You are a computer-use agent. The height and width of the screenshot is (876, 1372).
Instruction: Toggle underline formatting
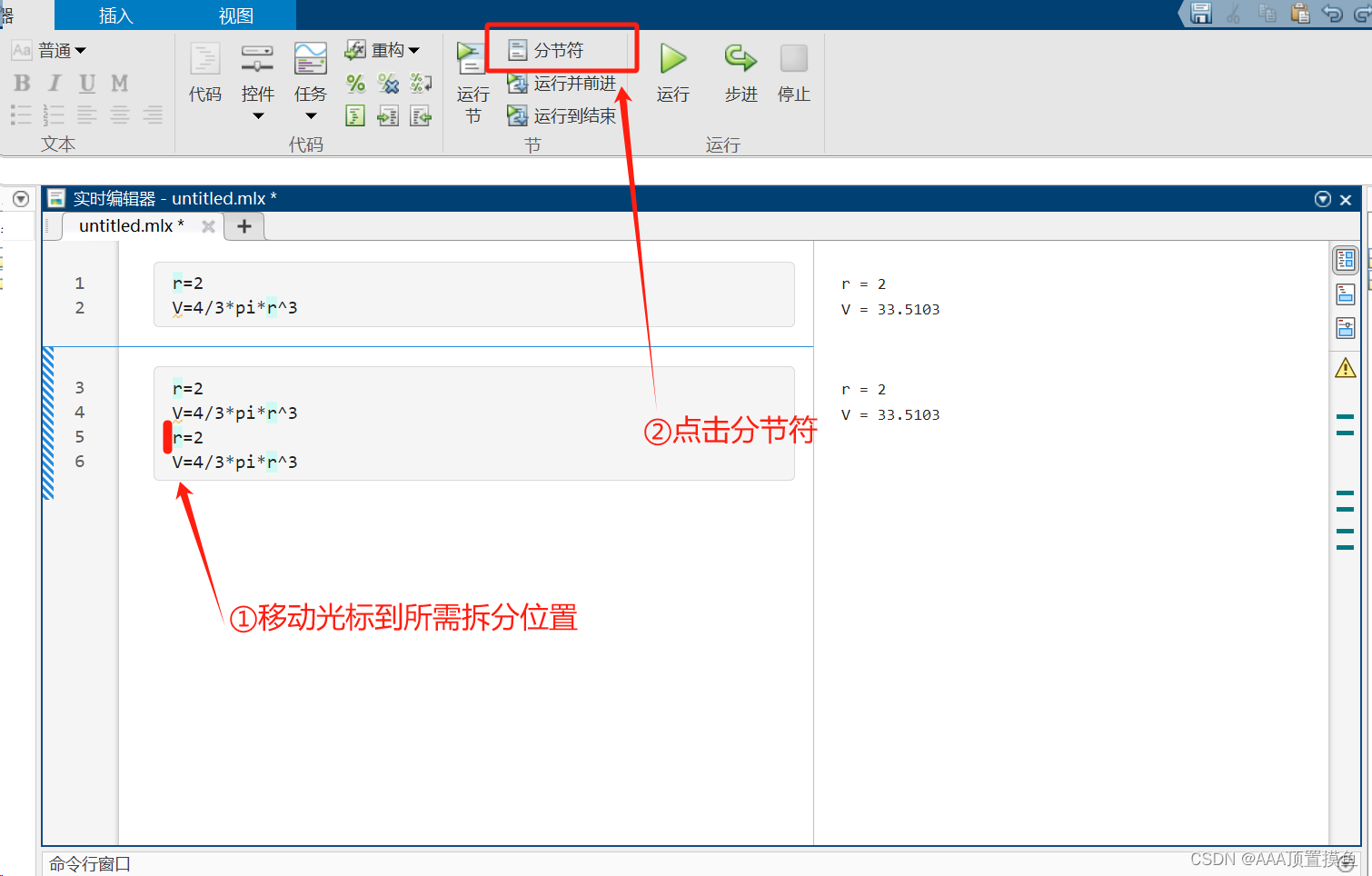click(86, 83)
